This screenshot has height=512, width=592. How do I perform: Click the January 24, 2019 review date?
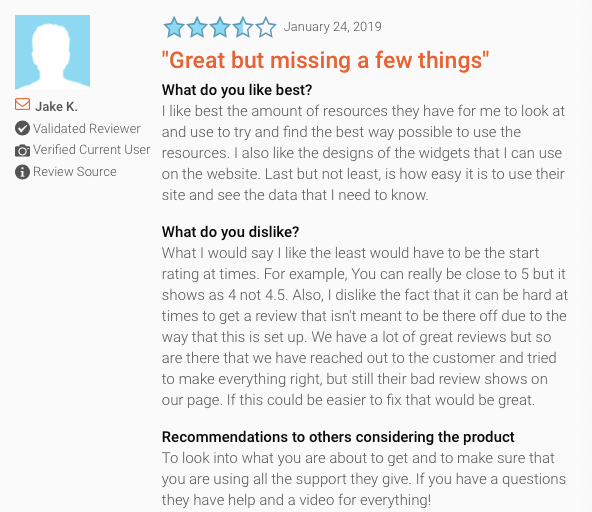coord(333,27)
